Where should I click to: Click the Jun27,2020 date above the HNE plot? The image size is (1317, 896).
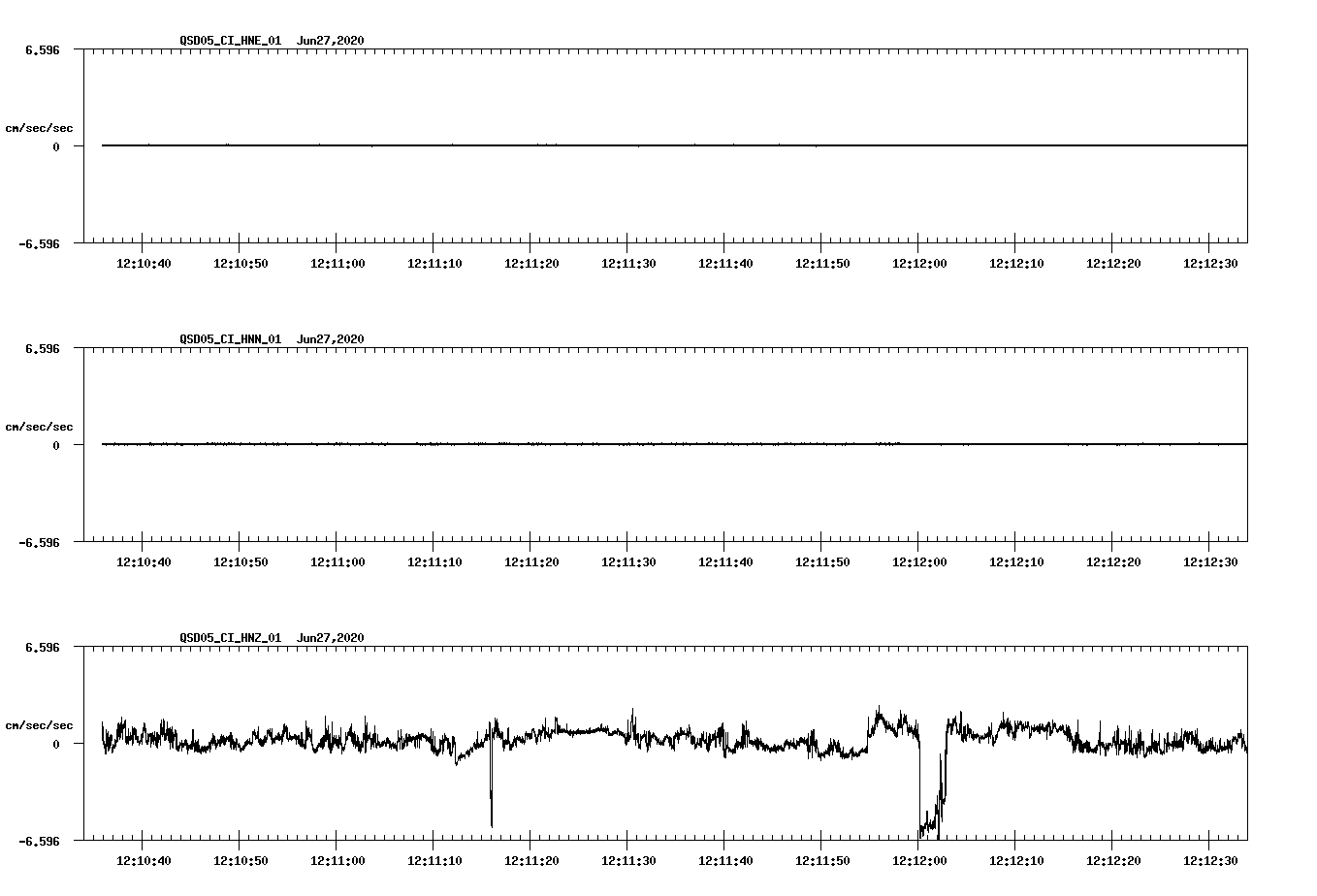[331, 41]
